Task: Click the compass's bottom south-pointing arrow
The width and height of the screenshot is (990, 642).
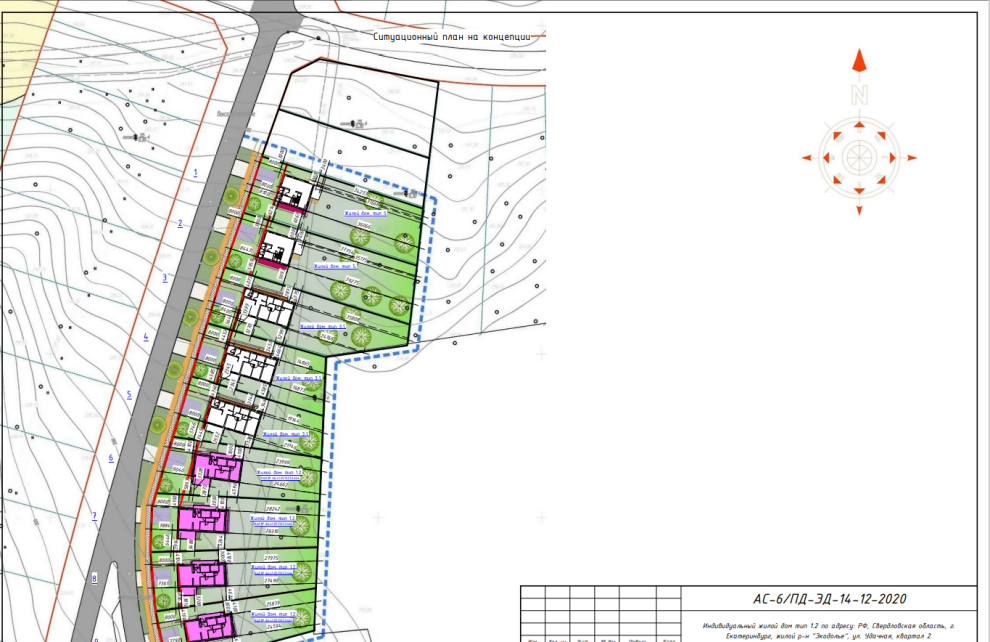Action: (x=858, y=209)
